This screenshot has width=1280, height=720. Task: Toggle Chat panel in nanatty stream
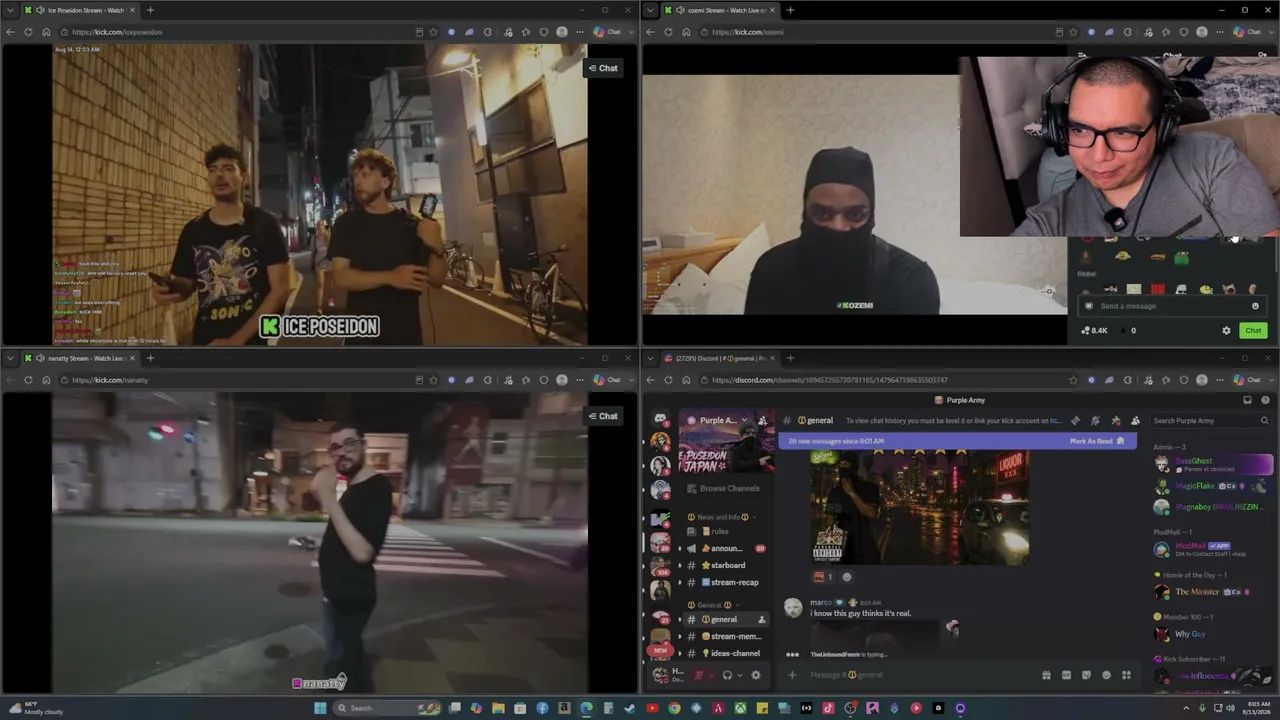tap(603, 416)
